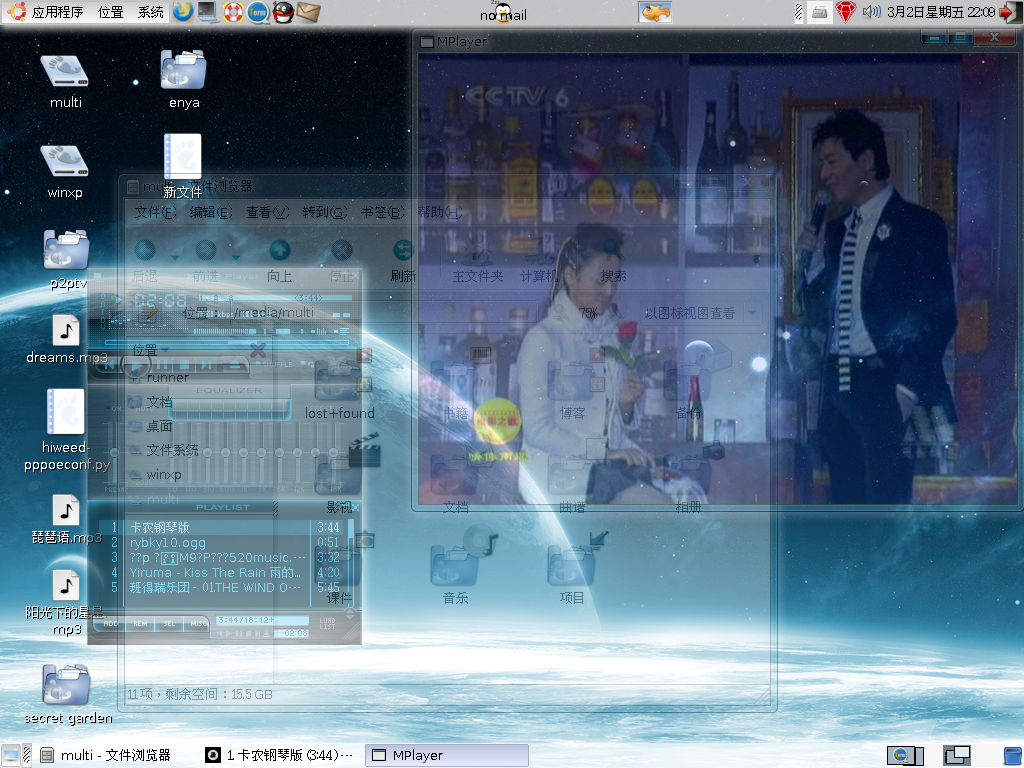Launch Firefox from the top panel
This screenshot has height=768, width=1024.
(x=183, y=12)
